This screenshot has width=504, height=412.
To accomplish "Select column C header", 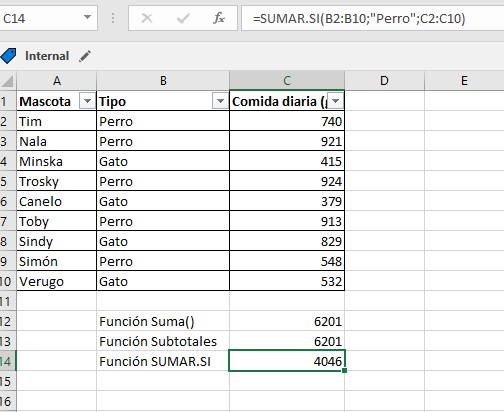I will pyautogui.click(x=287, y=81).
